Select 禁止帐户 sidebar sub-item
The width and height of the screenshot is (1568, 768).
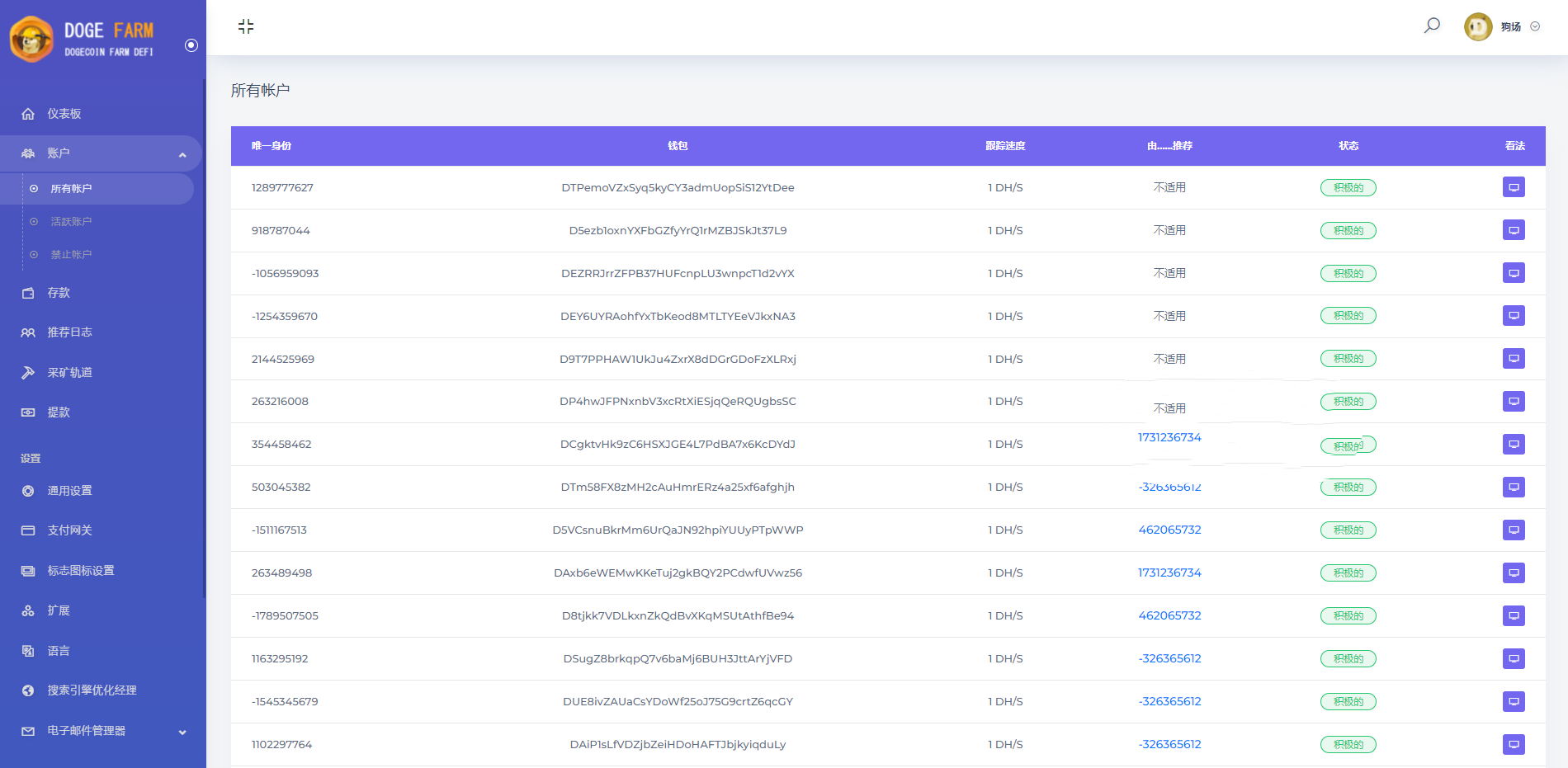pyautogui.click(x=71, y=255)
